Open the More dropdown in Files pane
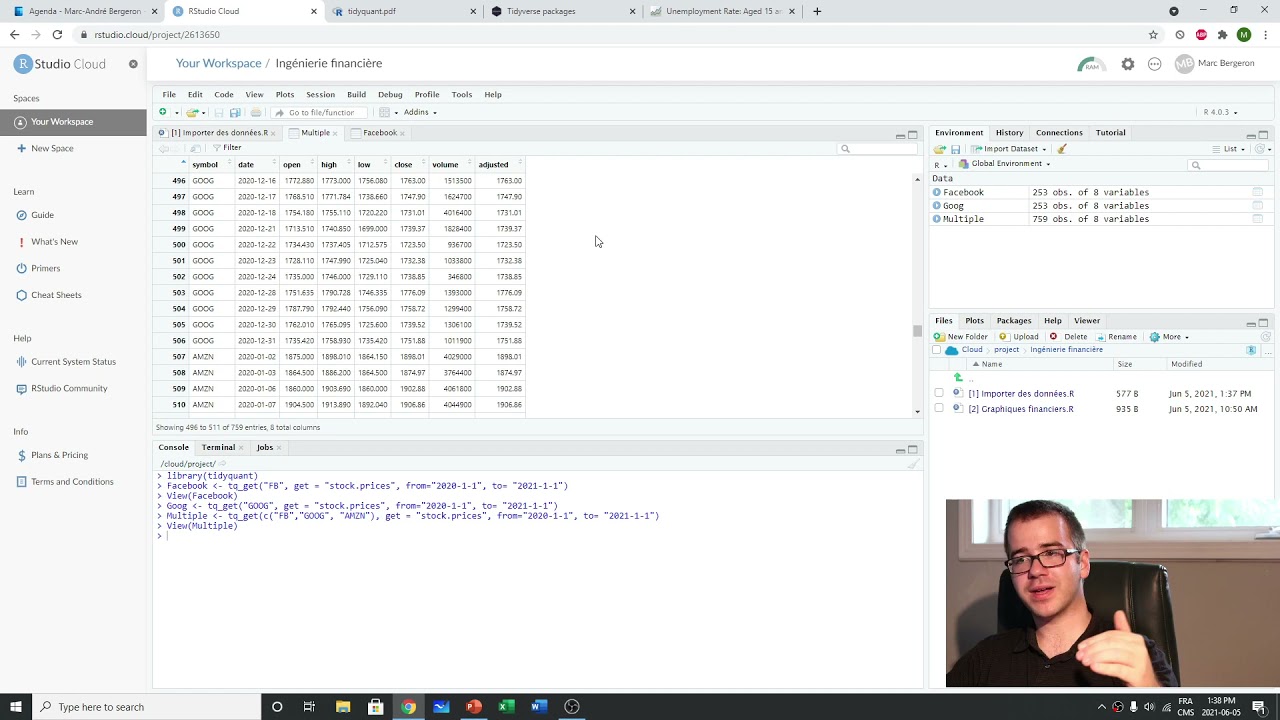This screenshot has width=1280, height=720. pos(1169,337)
